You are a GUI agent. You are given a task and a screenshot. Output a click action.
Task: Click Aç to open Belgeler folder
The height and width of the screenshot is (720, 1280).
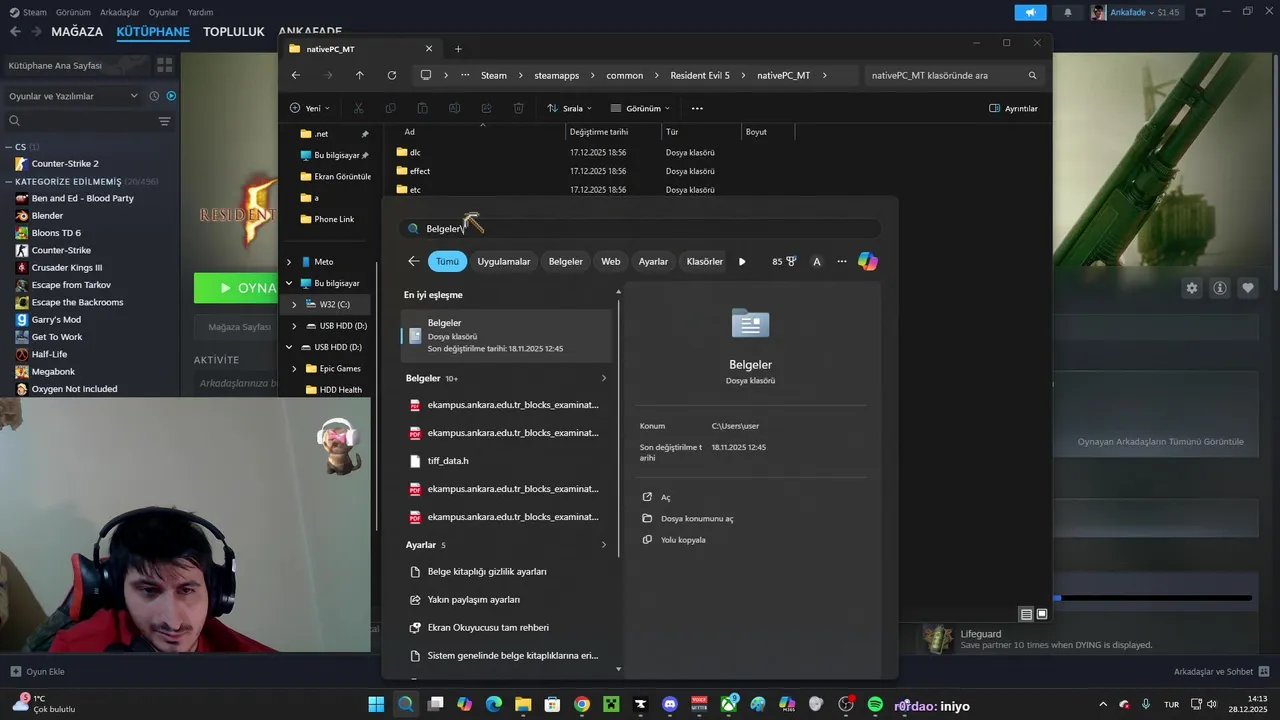click(665, 497)
